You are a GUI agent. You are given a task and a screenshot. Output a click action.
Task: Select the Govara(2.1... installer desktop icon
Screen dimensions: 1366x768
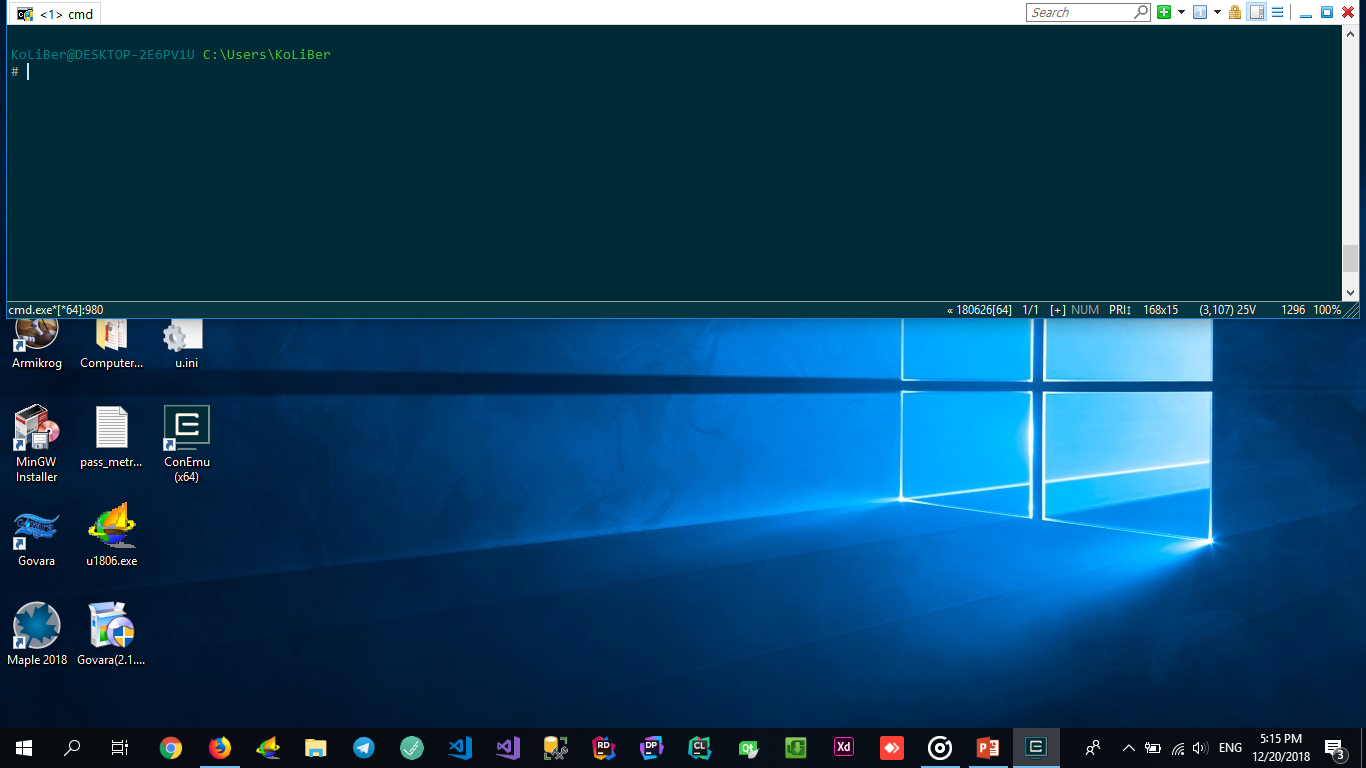[x=112, y=634]
